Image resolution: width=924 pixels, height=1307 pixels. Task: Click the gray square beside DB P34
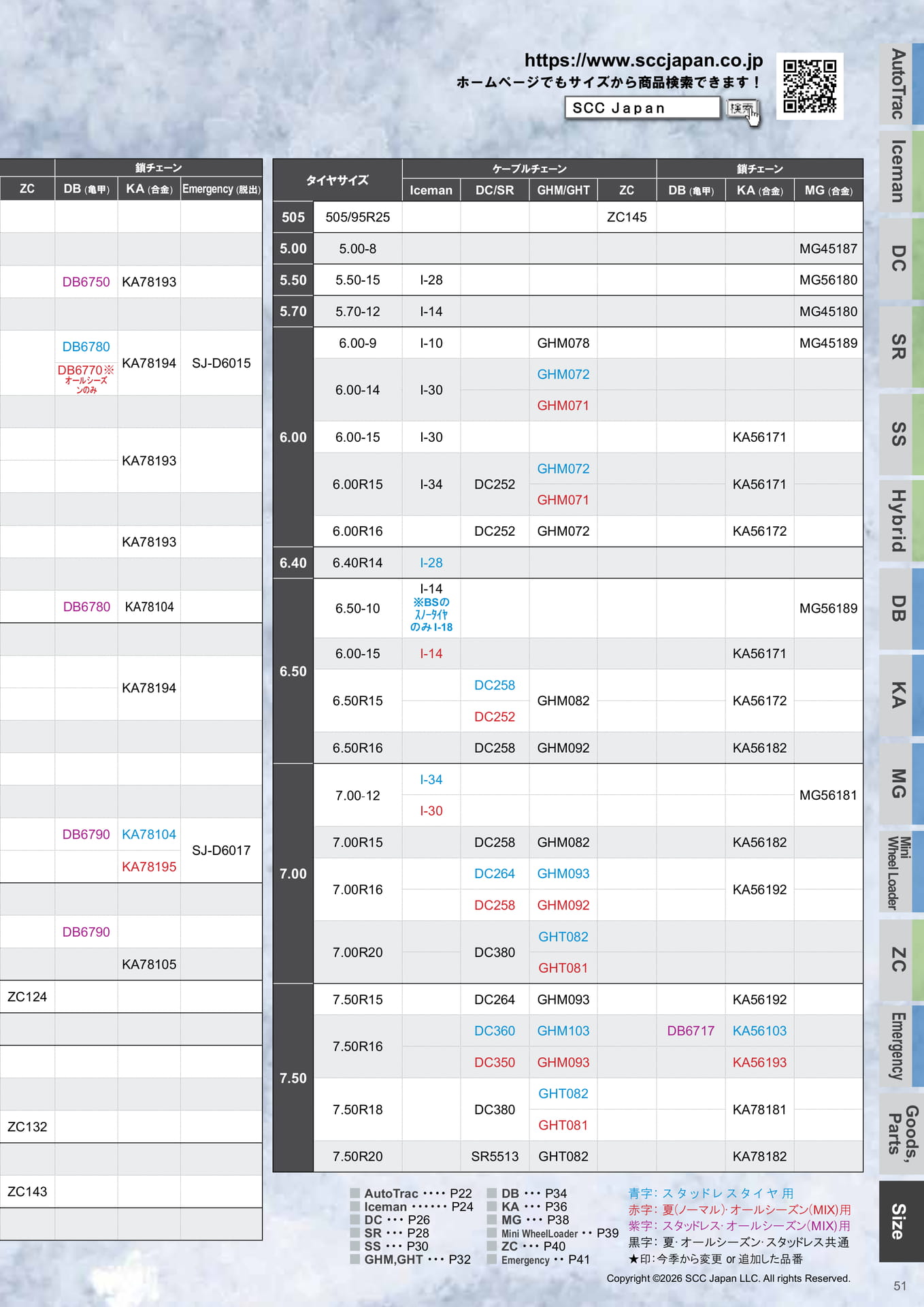[492, 1193]
